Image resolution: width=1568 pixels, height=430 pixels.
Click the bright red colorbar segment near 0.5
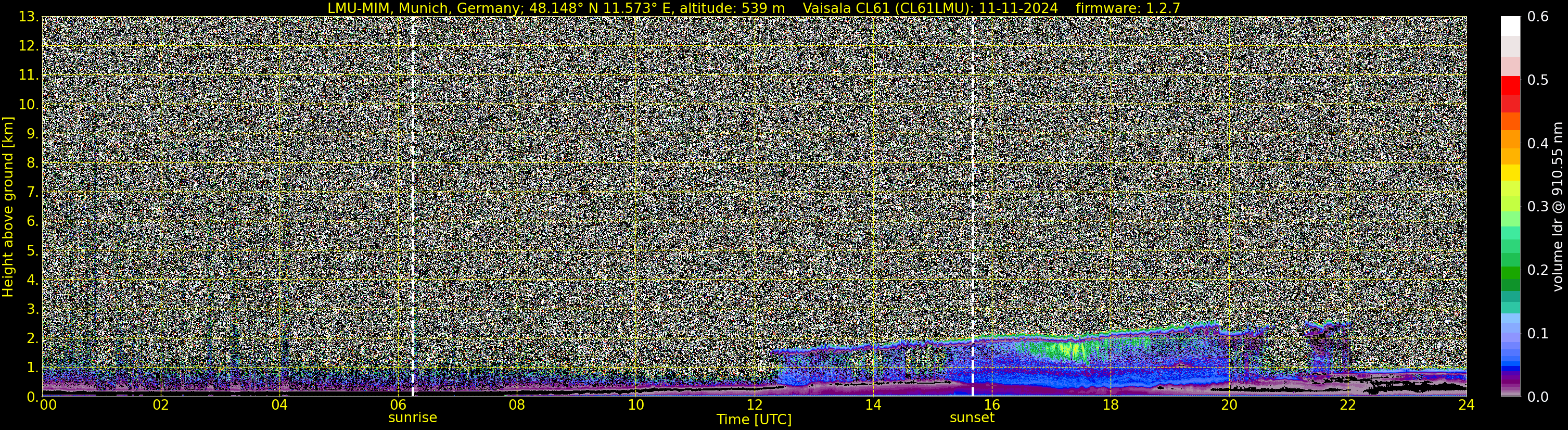coord(1510,85)
